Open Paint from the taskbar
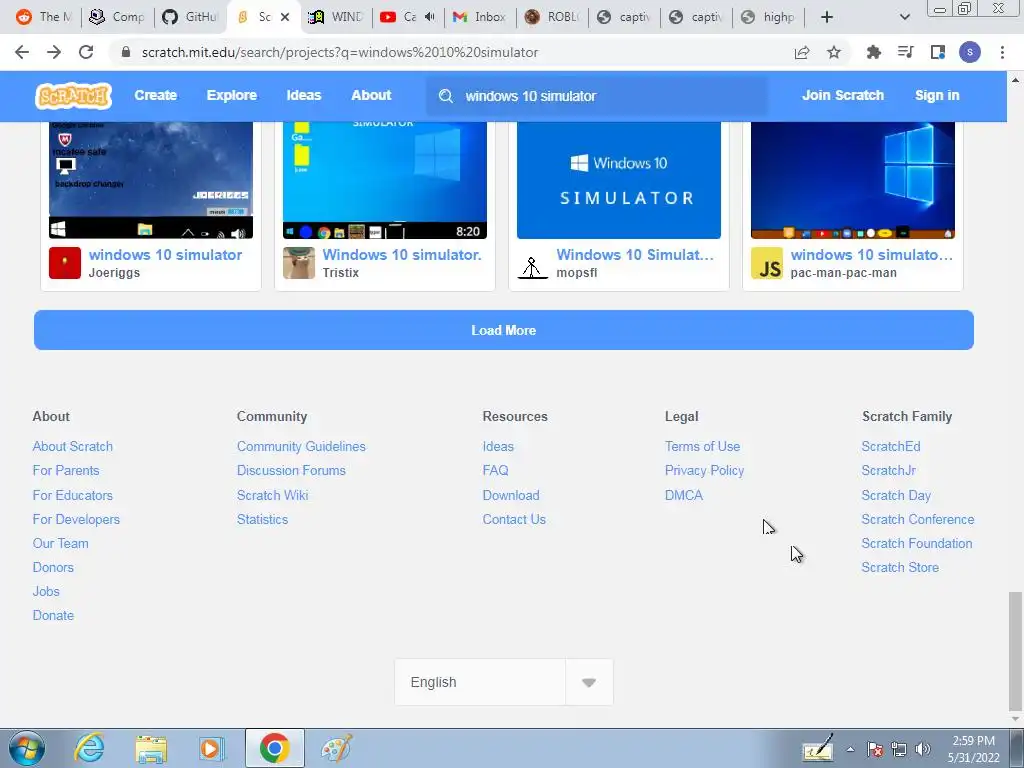Image resolution: width=1024 pixels, height=768 pixels. point(337,748)
